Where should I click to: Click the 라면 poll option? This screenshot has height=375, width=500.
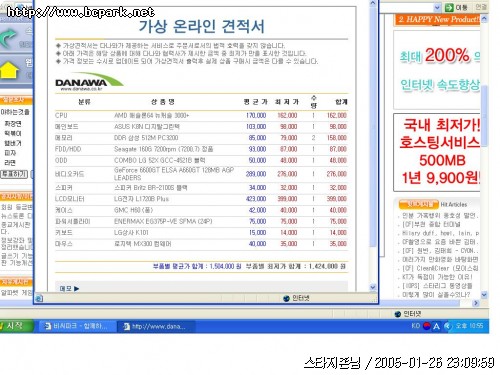coord(10,163)
